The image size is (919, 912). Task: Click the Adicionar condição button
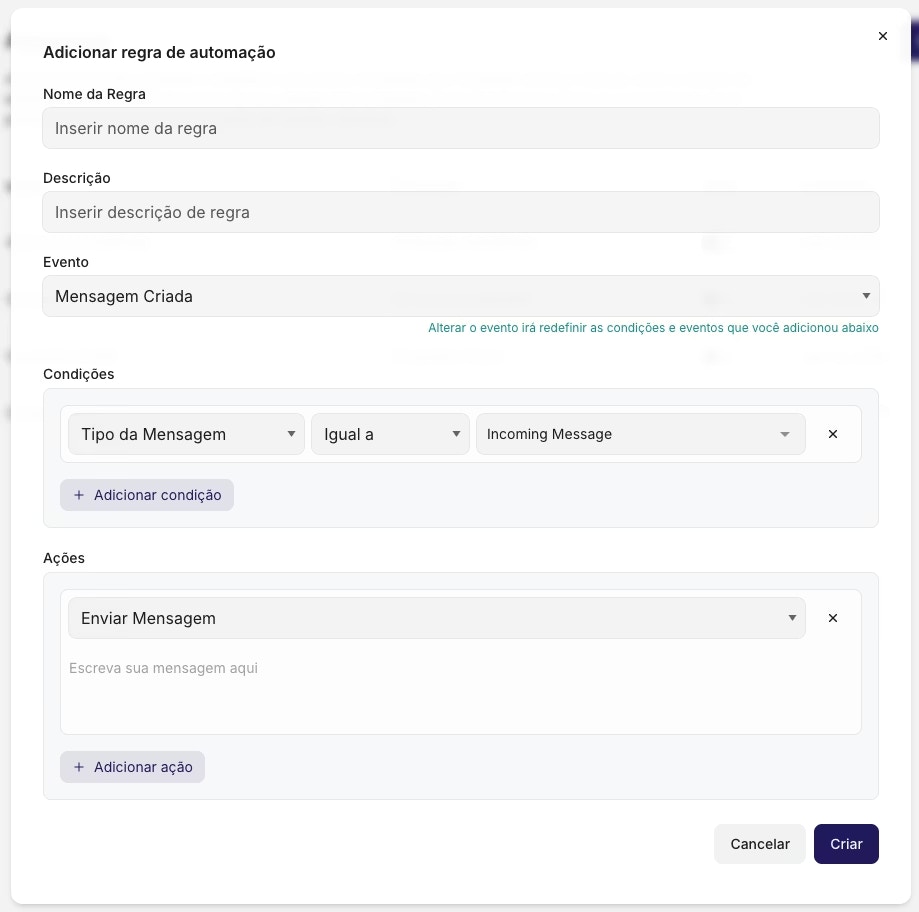coord(147,494)
